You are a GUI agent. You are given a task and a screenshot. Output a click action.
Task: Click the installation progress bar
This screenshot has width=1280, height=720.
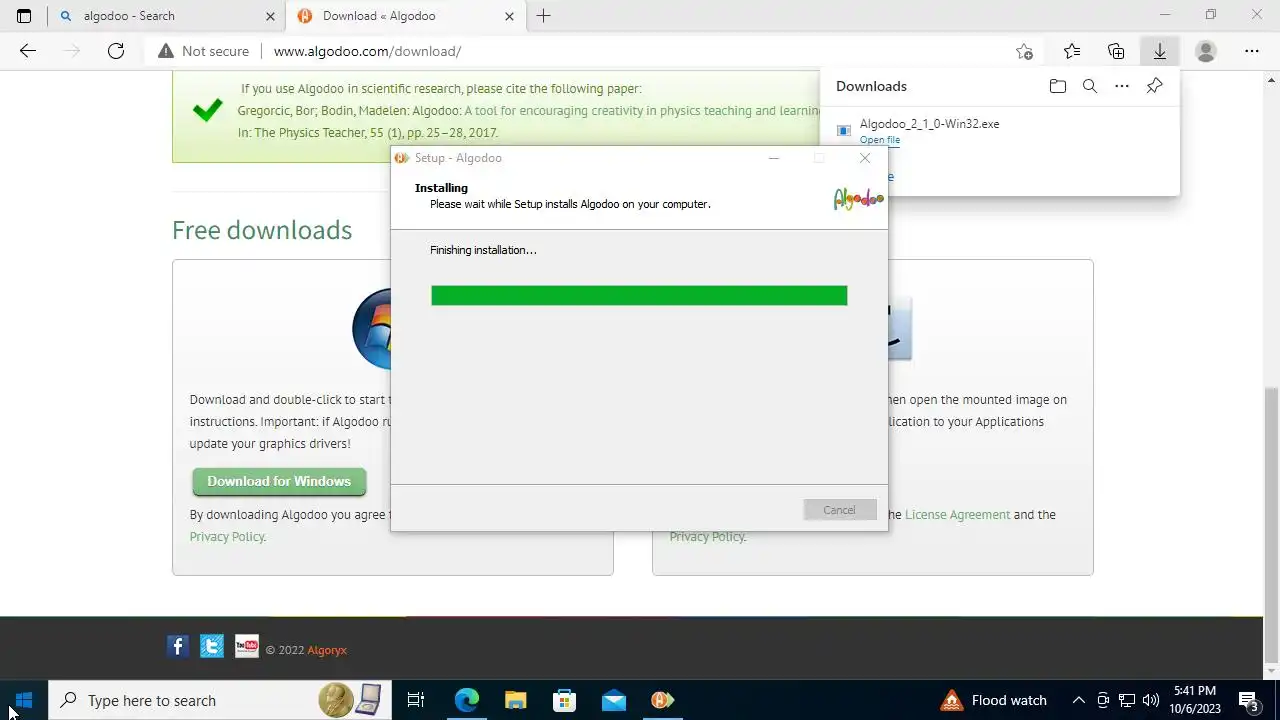click(639, 295)
